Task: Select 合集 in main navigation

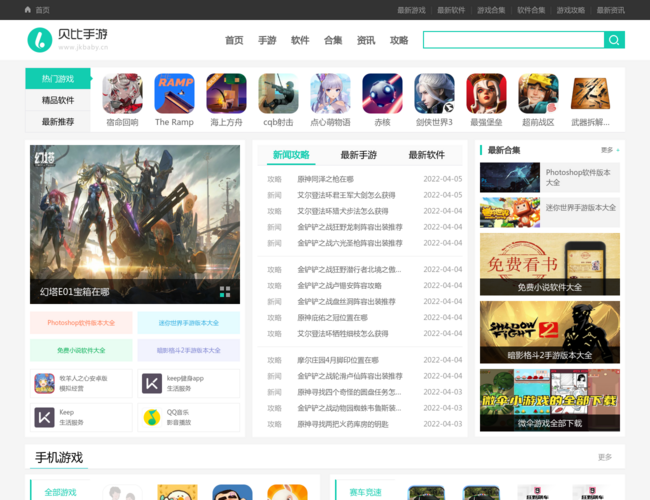Action: coord(333,40)
